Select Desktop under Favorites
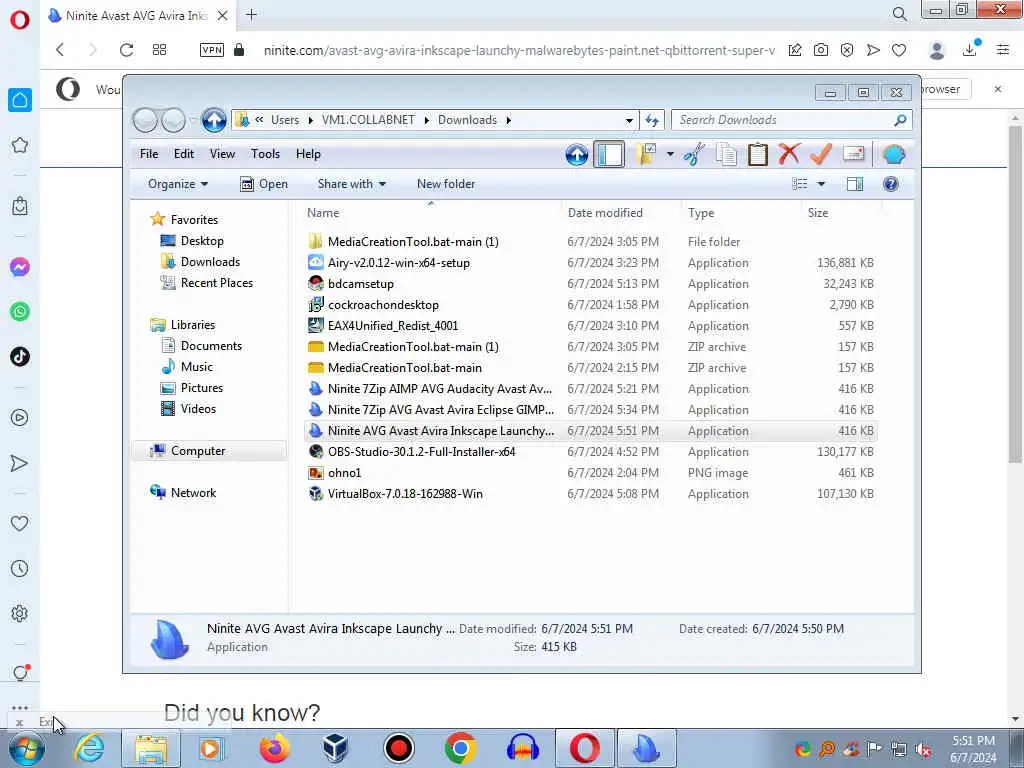Viewport: 1024px width, 768px height. pyautogui.click(x=202, y=241)
